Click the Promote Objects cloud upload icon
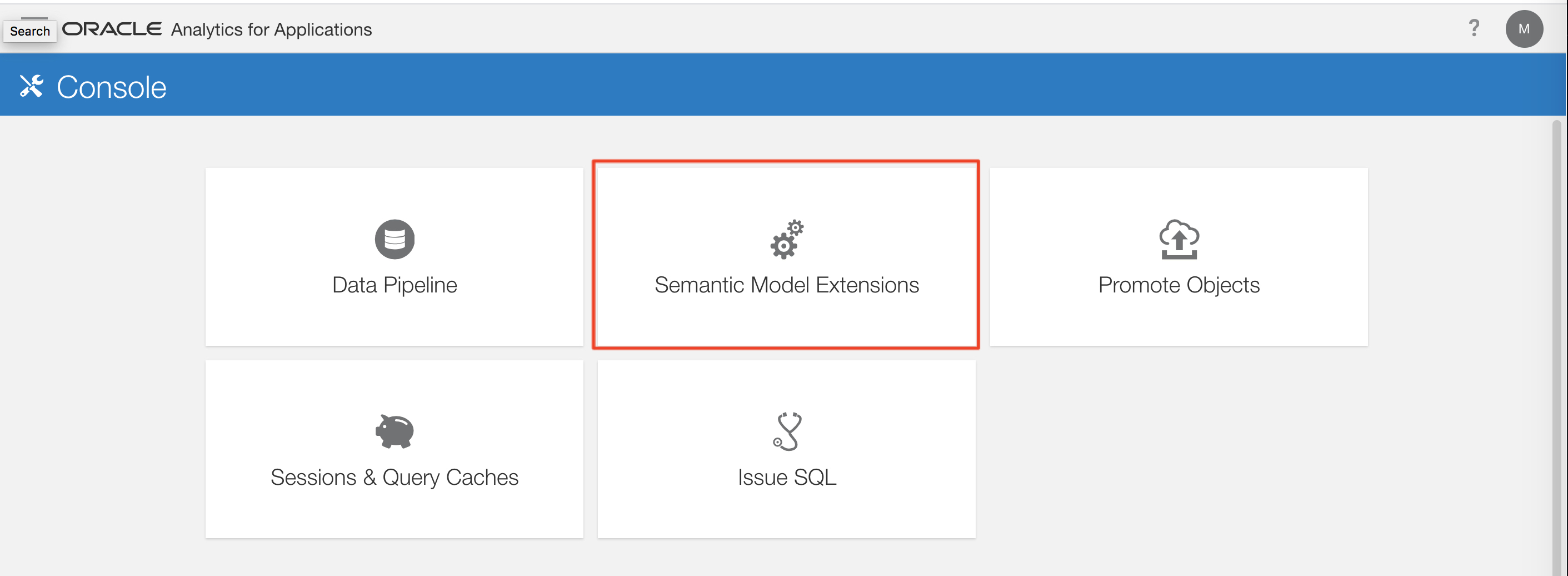This screenshot has height=576, width=1568. pos(1179,239)
